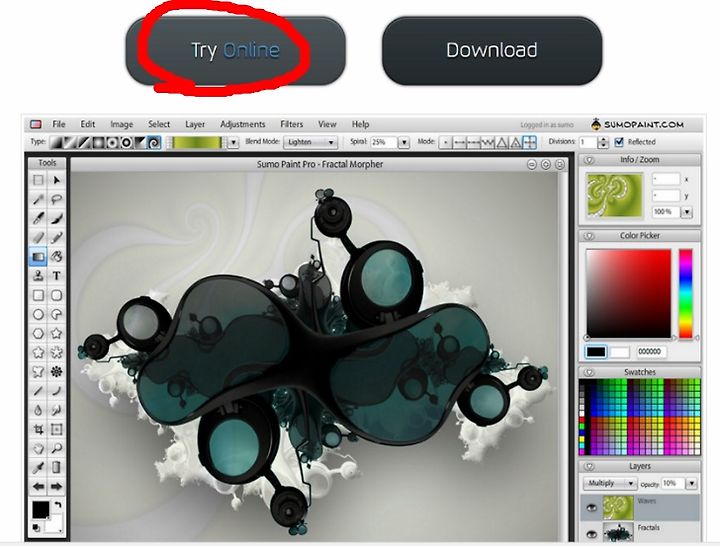Open the SUMOPAINT.COM logo link
Viewport: 720px width, 546px height.
click(637, 124)
